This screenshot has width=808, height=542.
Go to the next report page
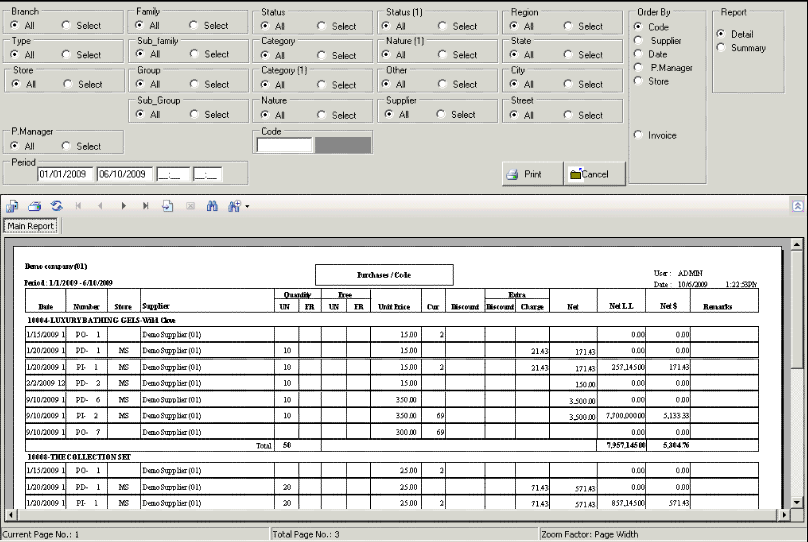(123, 205)
